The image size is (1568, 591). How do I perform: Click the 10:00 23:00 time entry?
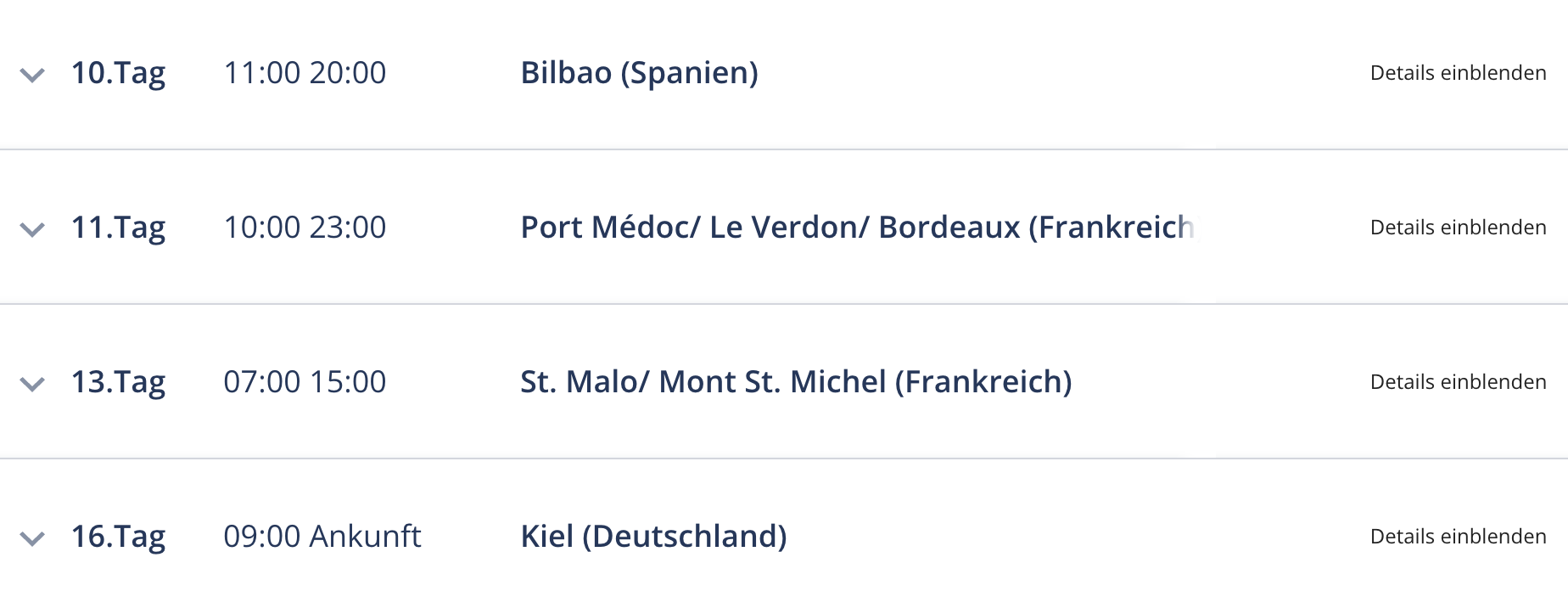(x=305, y=228)
